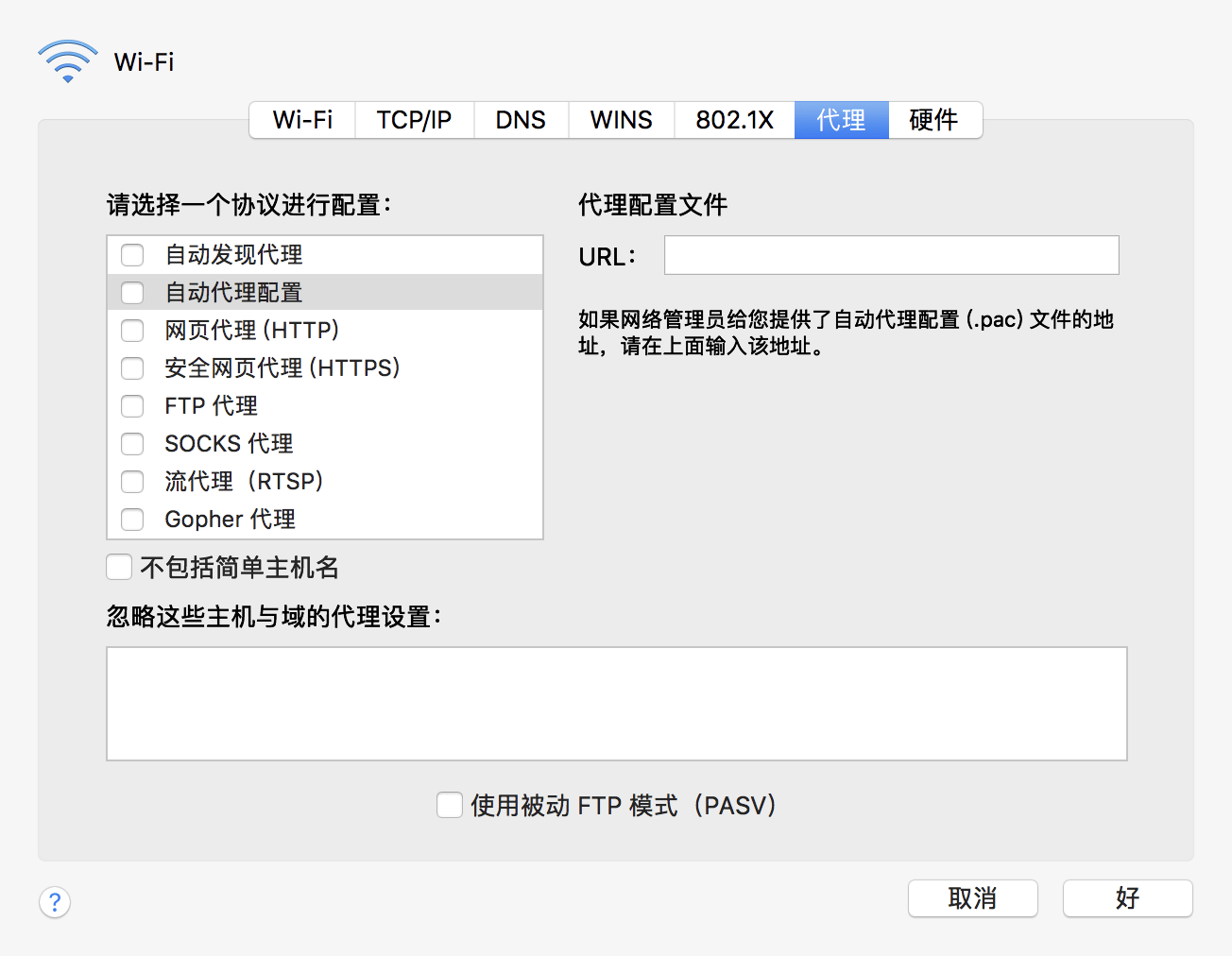The width and height of the screenshot is (1232, 956).
Task: Turn on SOCKS 代理 checkbox
Action: pyautogui.click(x=133, y=444)
